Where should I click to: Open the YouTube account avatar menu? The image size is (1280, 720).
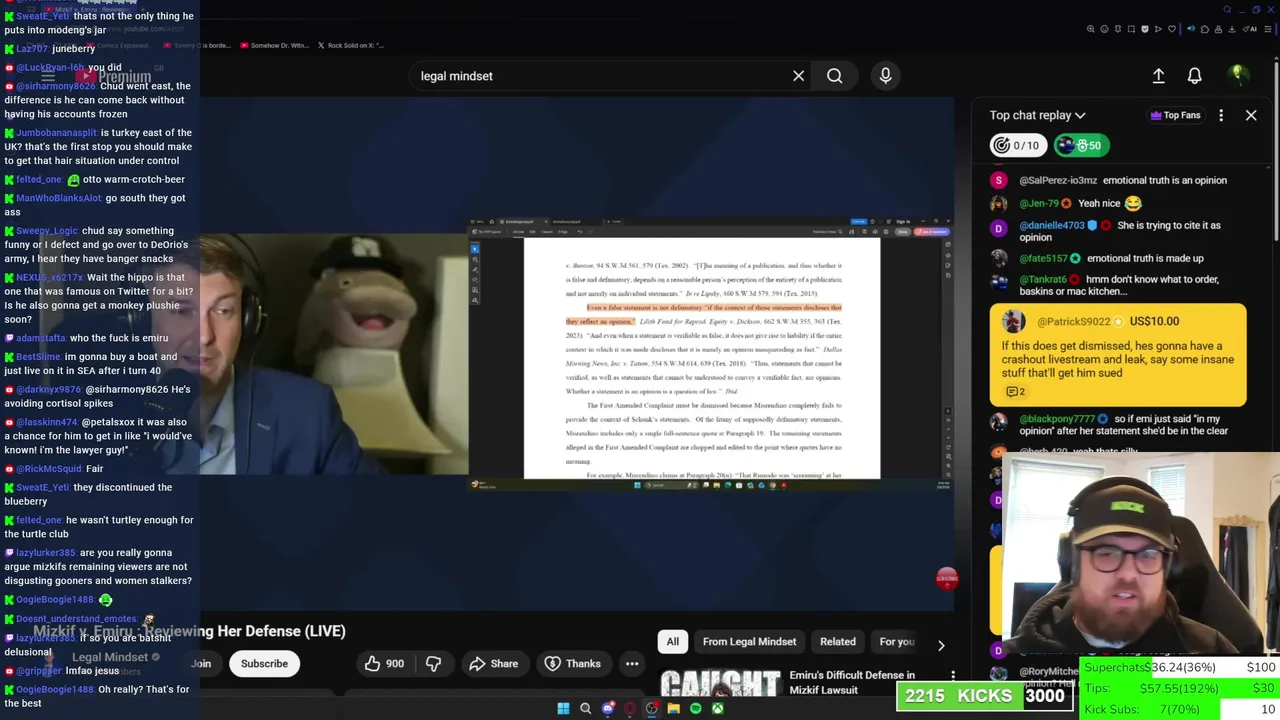(1237, 75)
